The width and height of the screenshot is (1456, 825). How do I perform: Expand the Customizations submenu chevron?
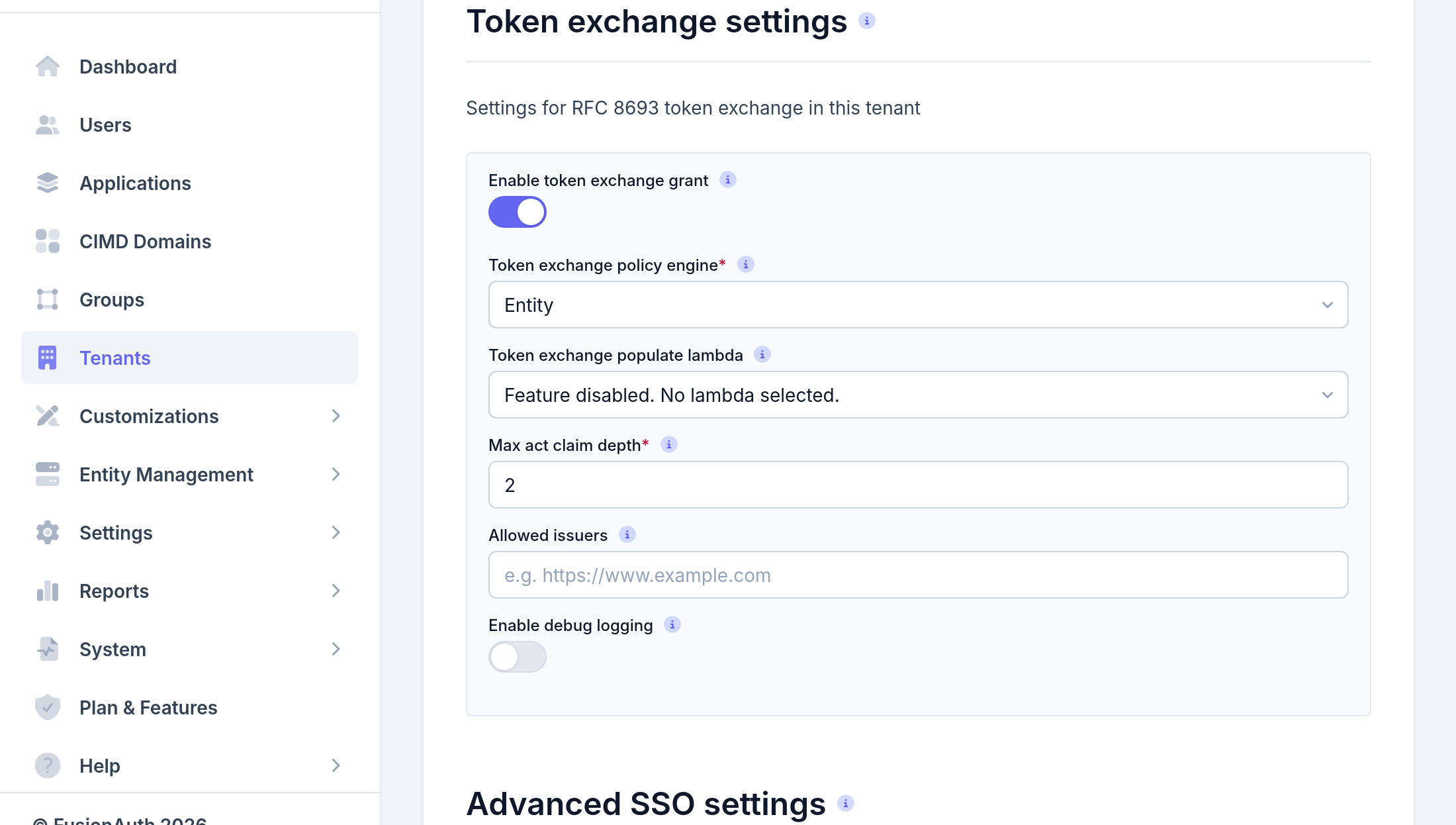[336, 416]
